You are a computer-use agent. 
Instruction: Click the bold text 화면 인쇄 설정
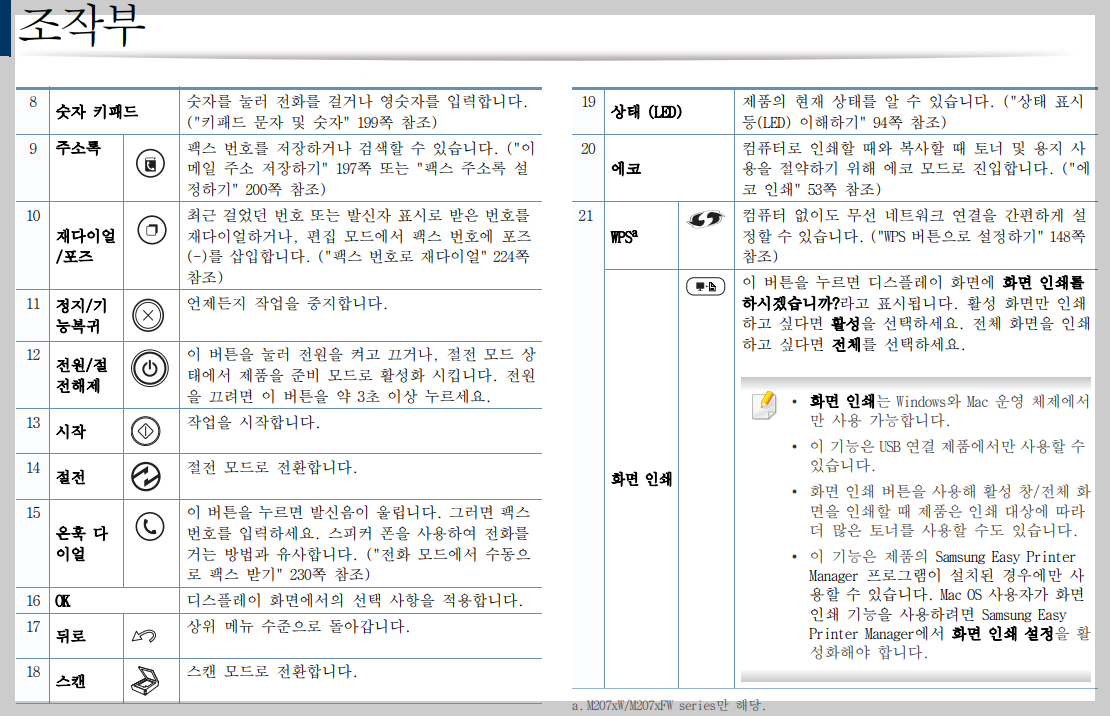tap(1002, 634)
